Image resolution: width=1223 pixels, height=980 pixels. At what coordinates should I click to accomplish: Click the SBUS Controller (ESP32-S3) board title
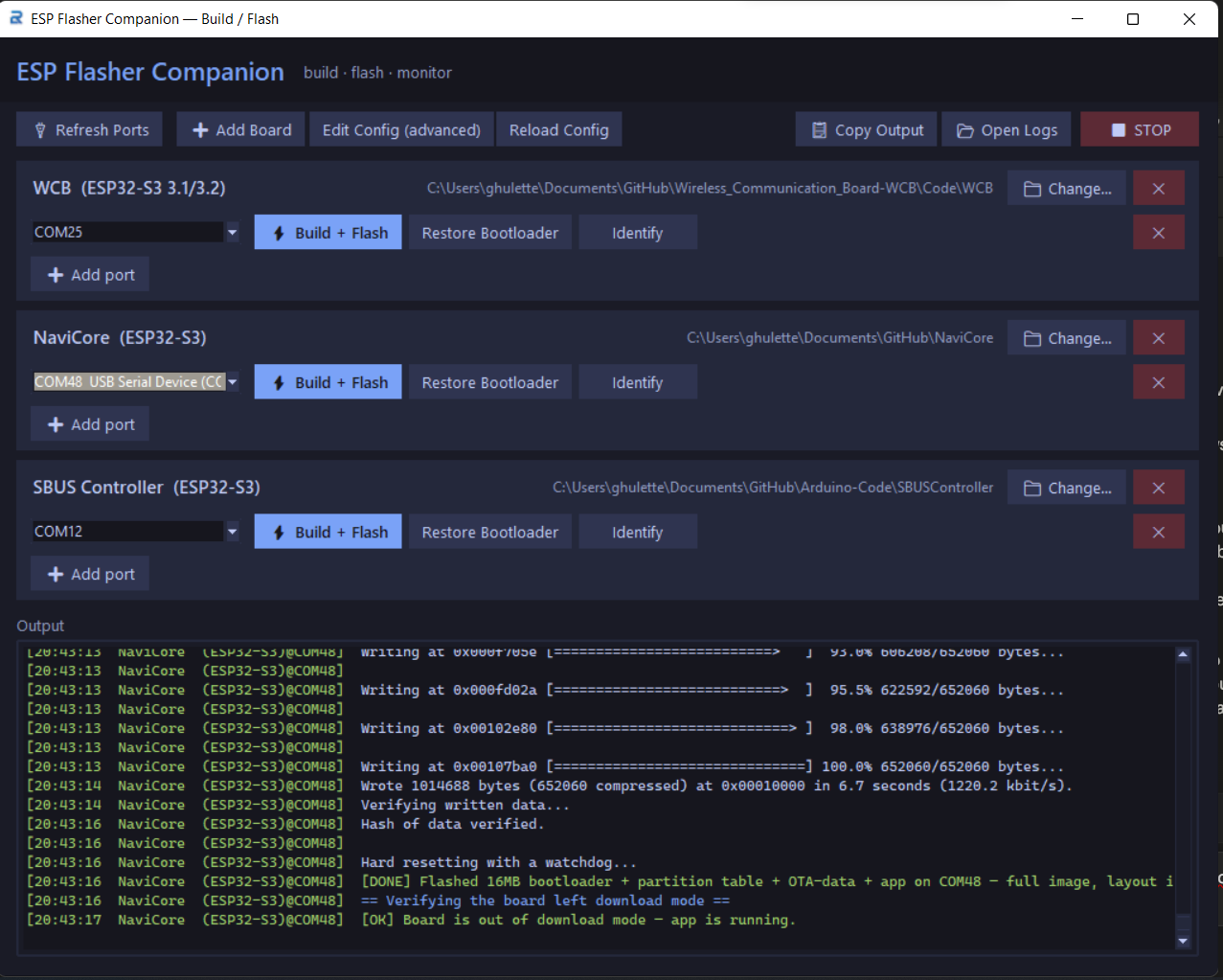147,487
